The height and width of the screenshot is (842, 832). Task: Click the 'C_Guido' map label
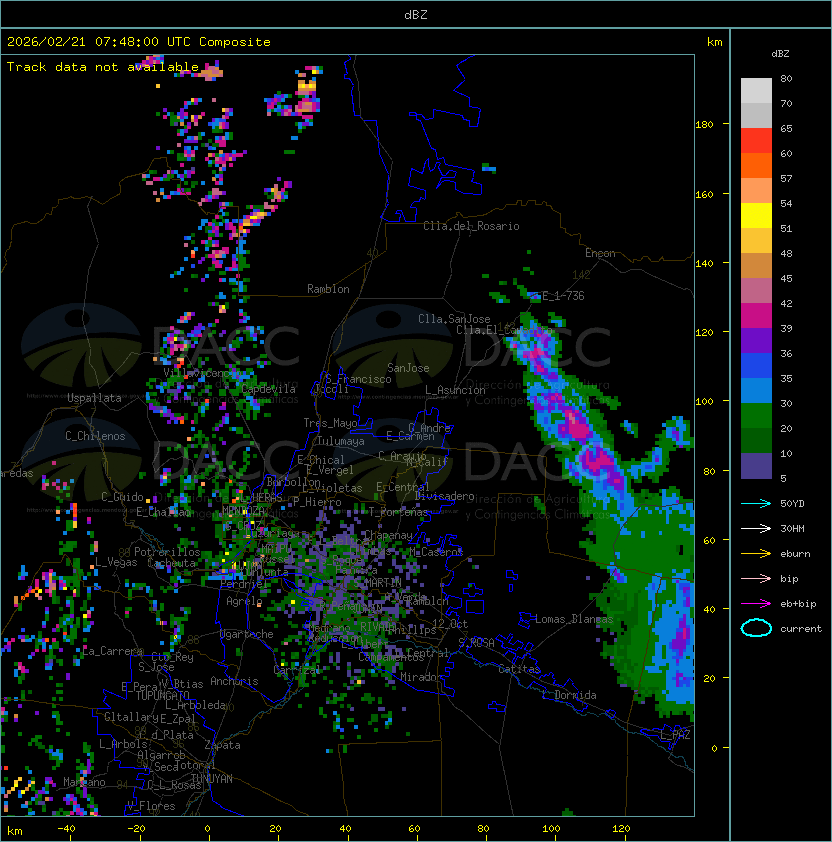tap(122, 497)
